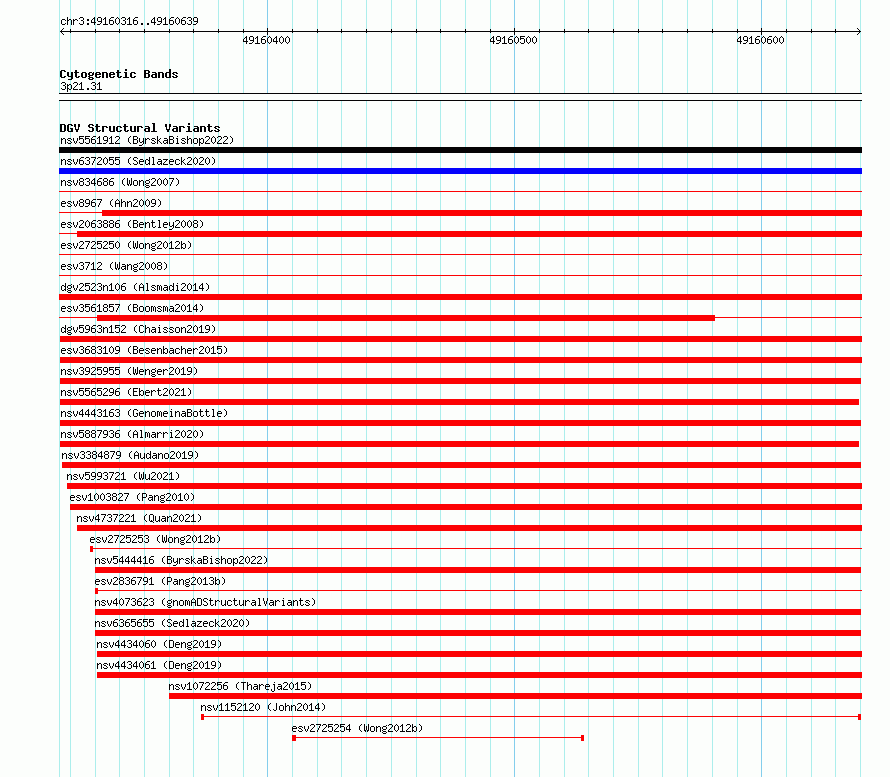Click the thick esv3561857 Boomsma2014 bar

(406, 318)
